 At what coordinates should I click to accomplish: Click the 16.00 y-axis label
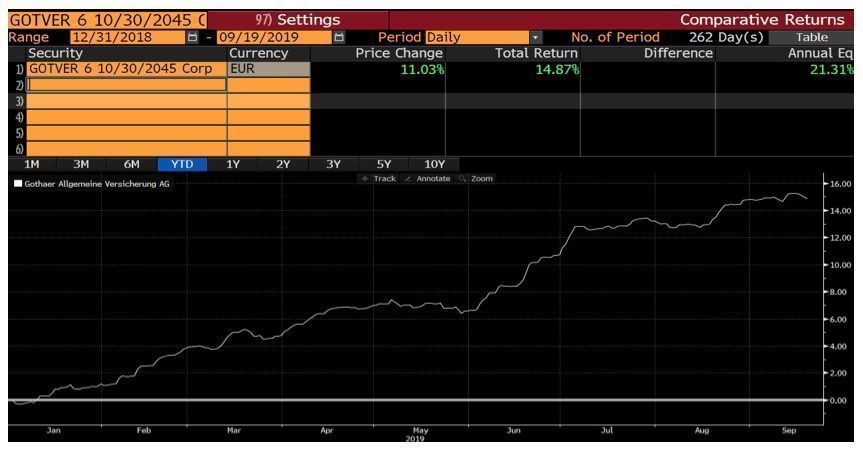pyautogui.click(x=840, y=184)
